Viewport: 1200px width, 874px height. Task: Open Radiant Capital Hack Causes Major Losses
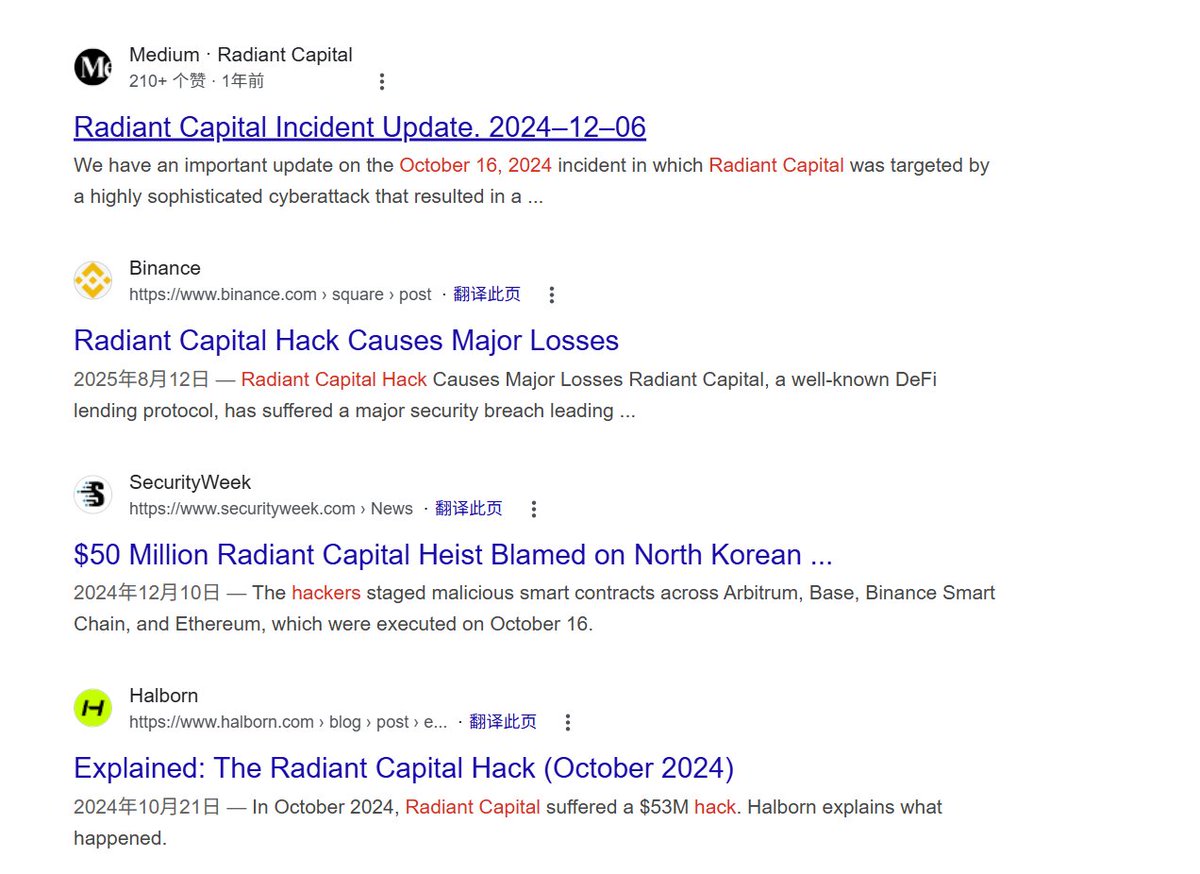click(346, 341)
